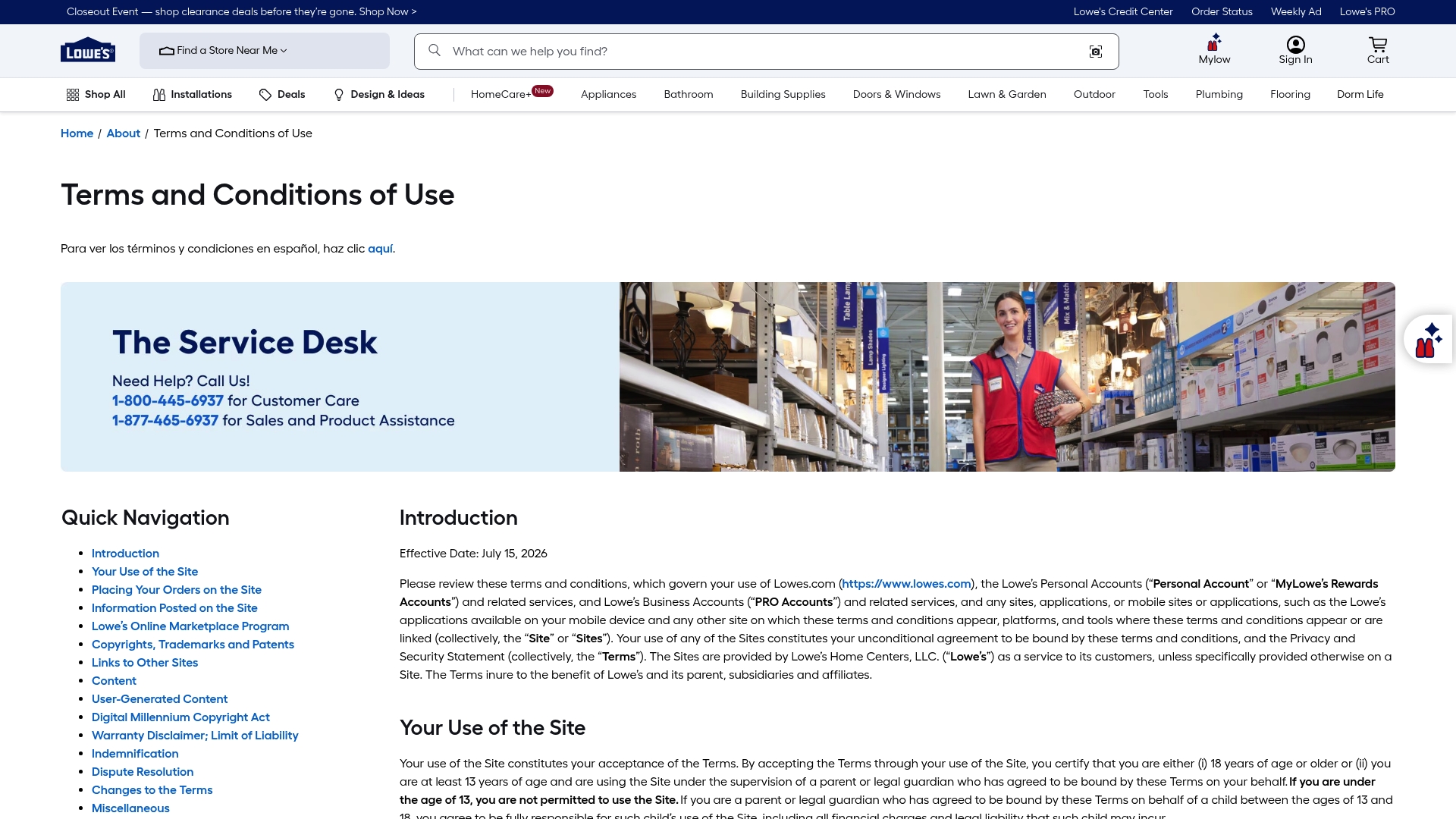The height and width of the screenshot is (819, 1456).
Task: Click the Closeout Event Shop Now banner
Action: [x=241, y=11]
